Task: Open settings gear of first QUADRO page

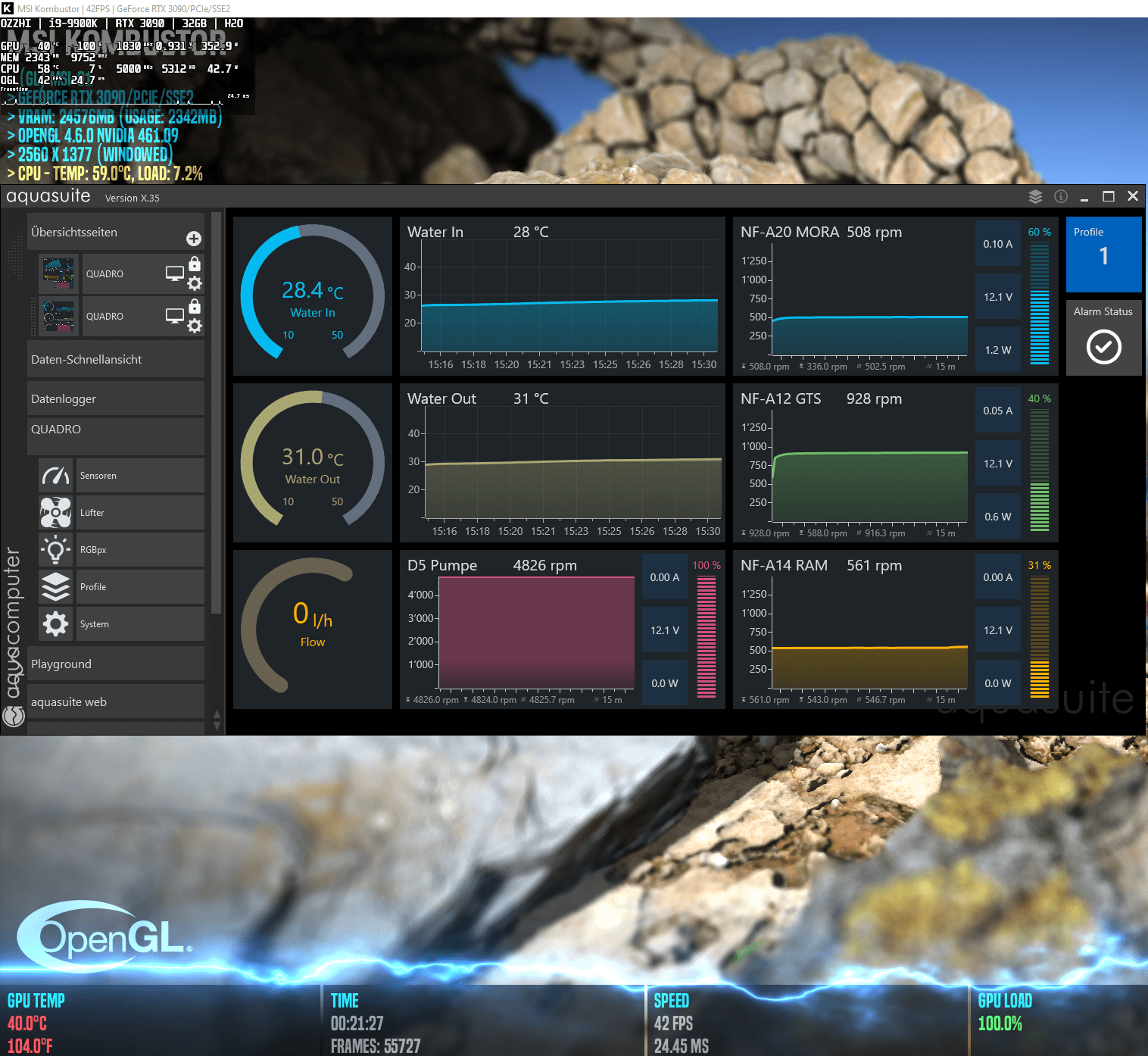Action: (x=195, y=283)
